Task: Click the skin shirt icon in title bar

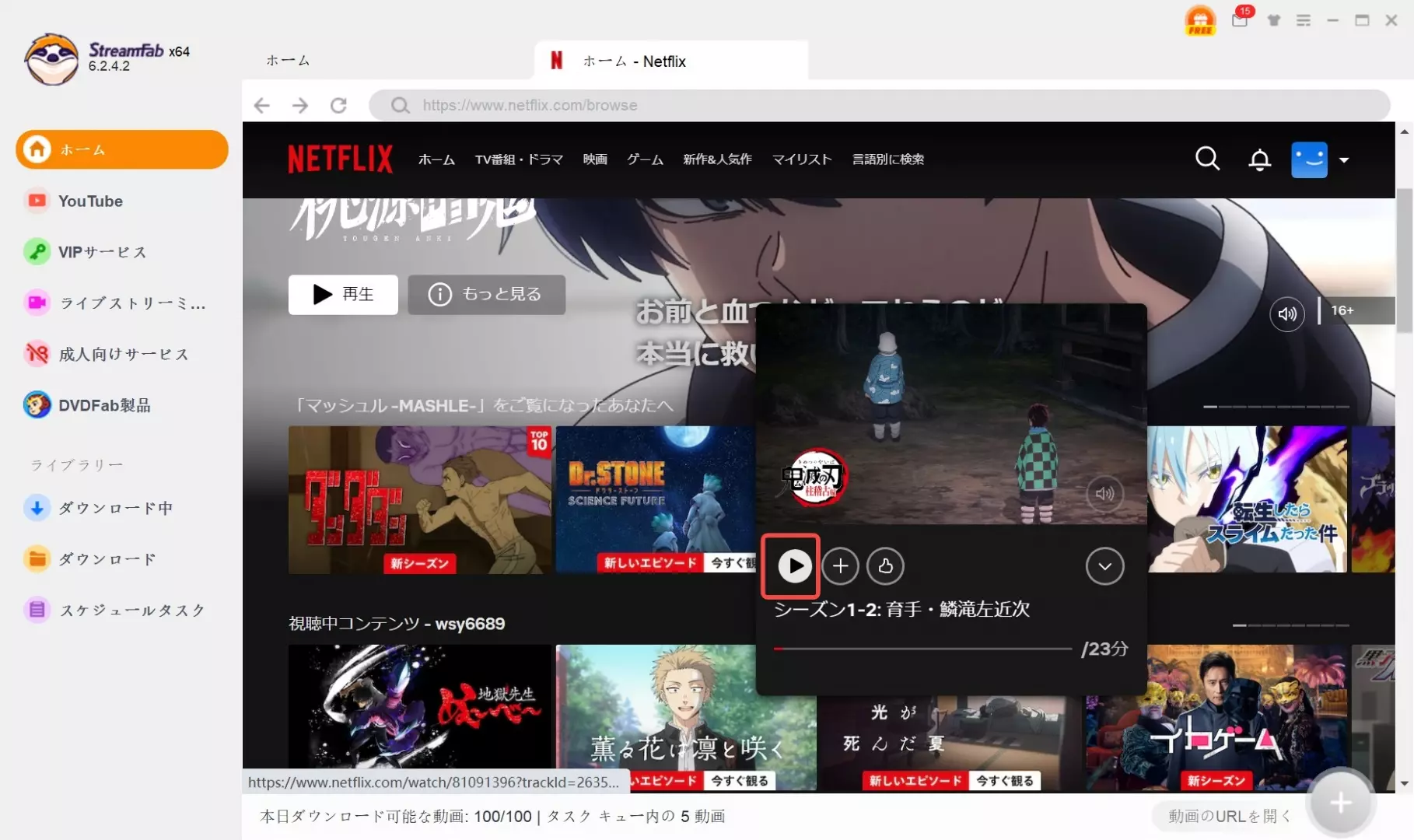Action: 1273,20
